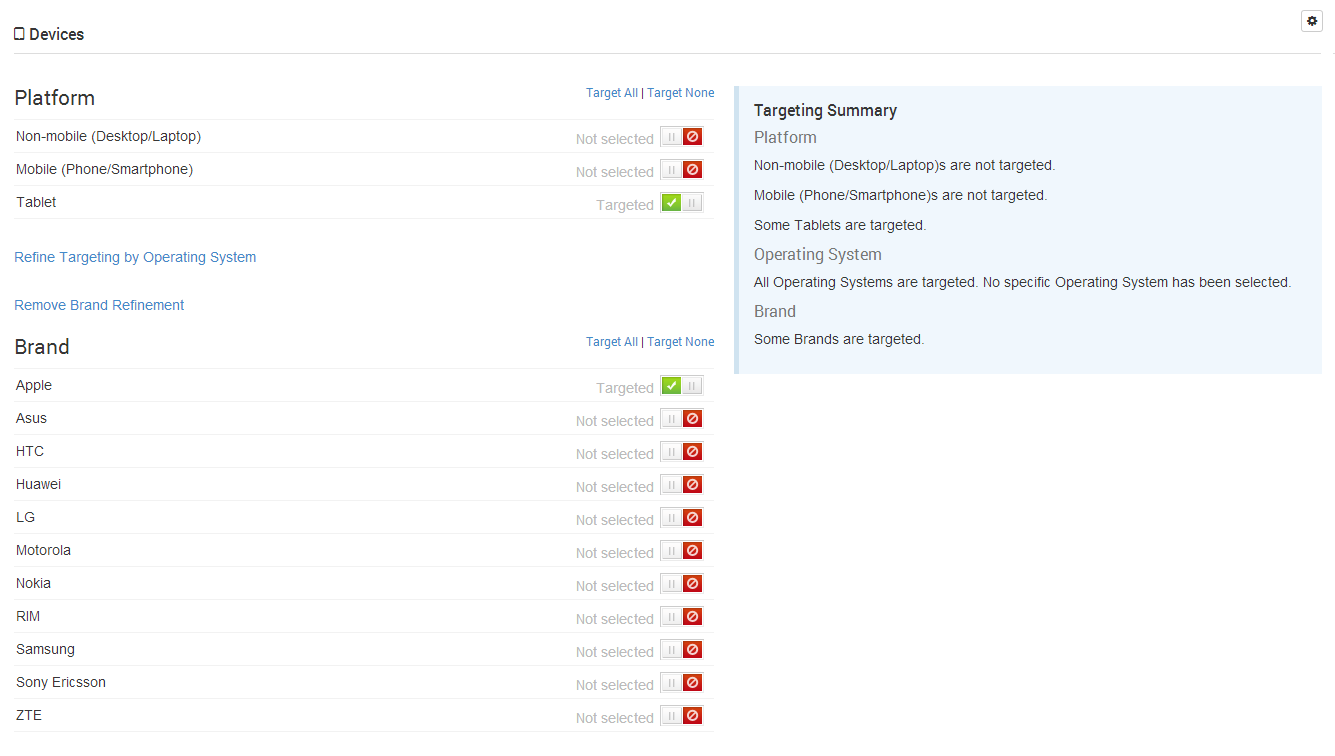Click the RIM brand label
1335x756 pixels.
pyautogui.click(x=28, y=616)
